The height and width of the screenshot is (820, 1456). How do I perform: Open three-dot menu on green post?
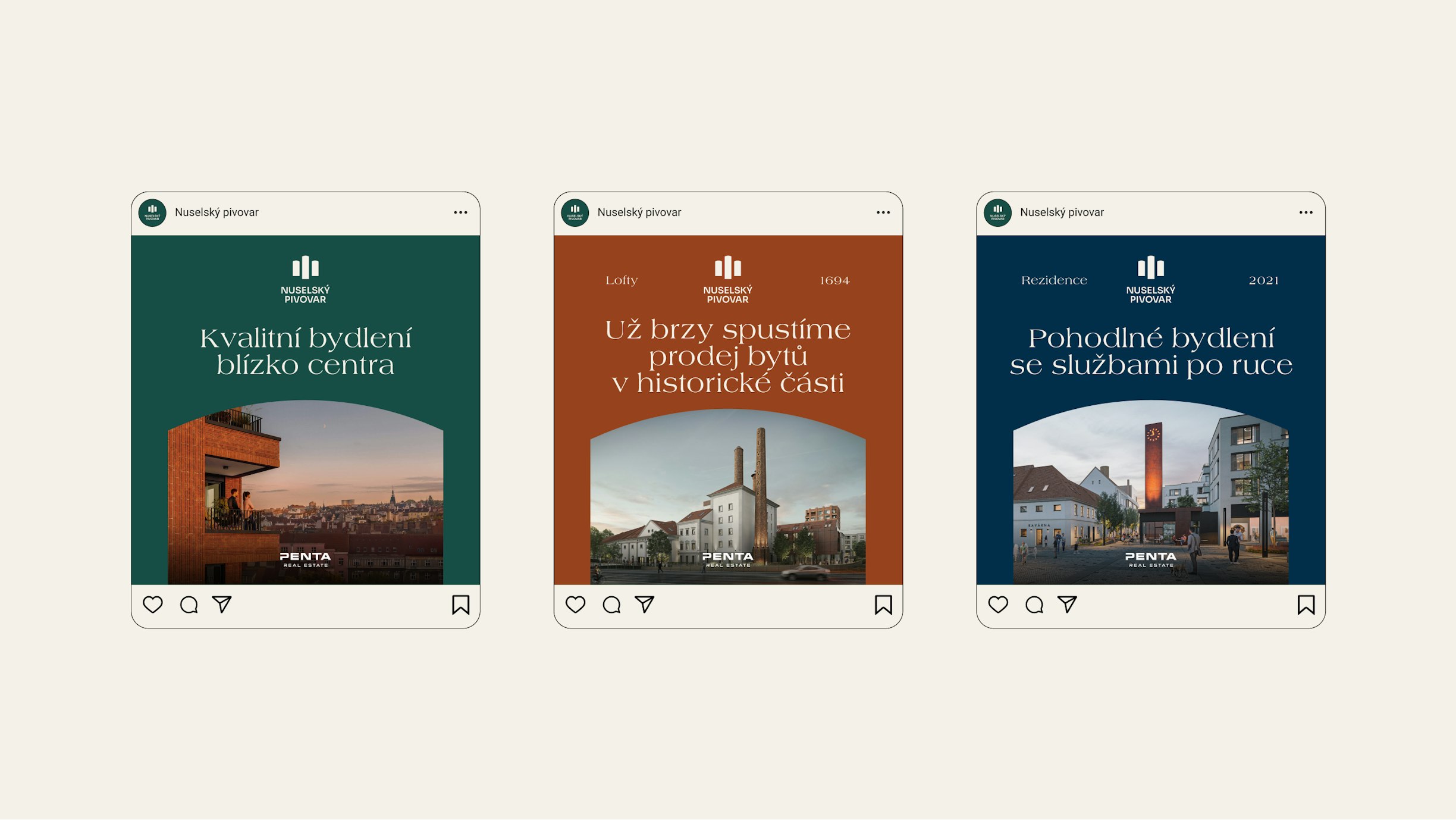[x=460, y=212]
